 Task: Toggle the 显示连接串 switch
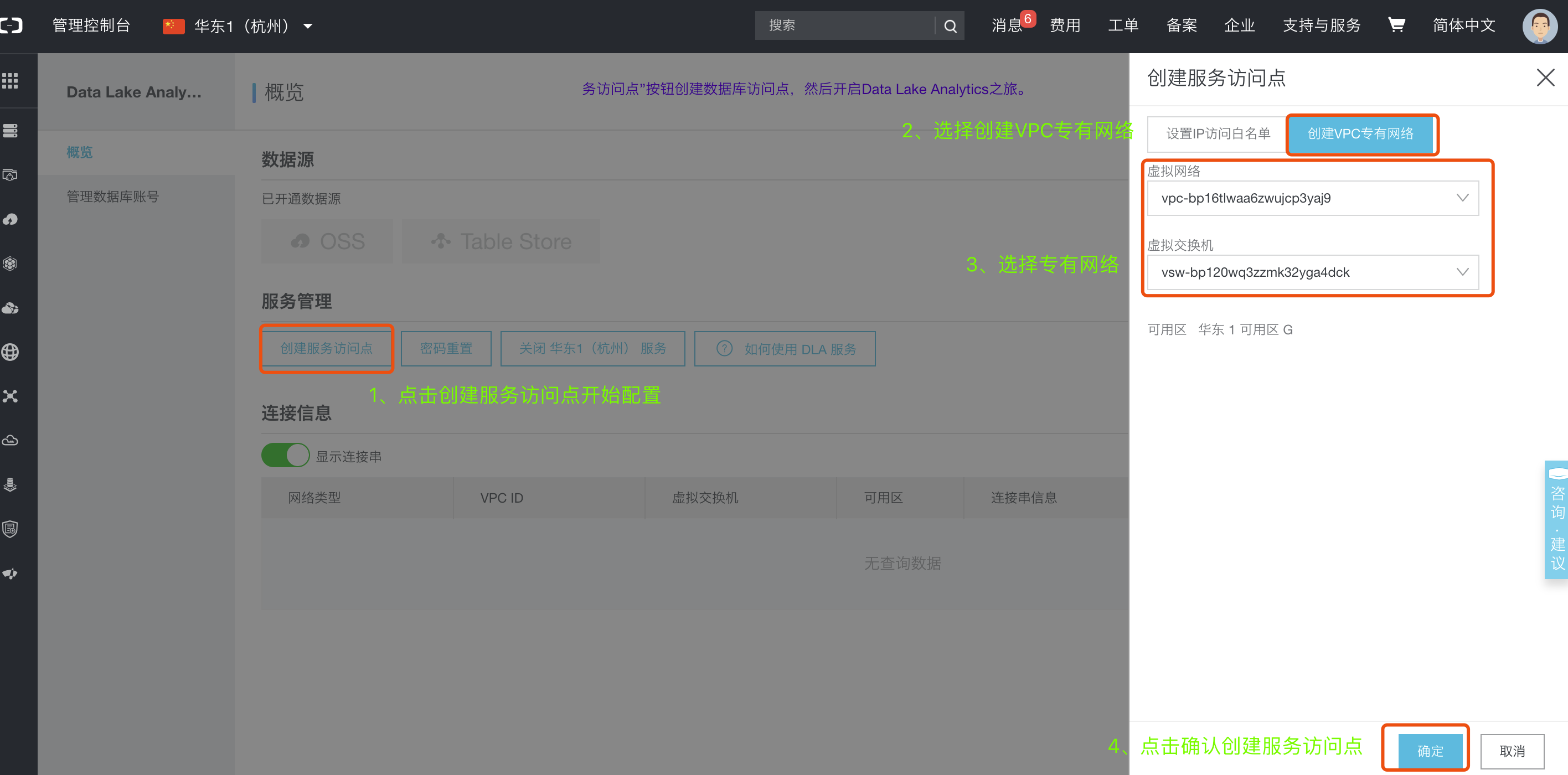pyautogui.click(x=286, y=456)
